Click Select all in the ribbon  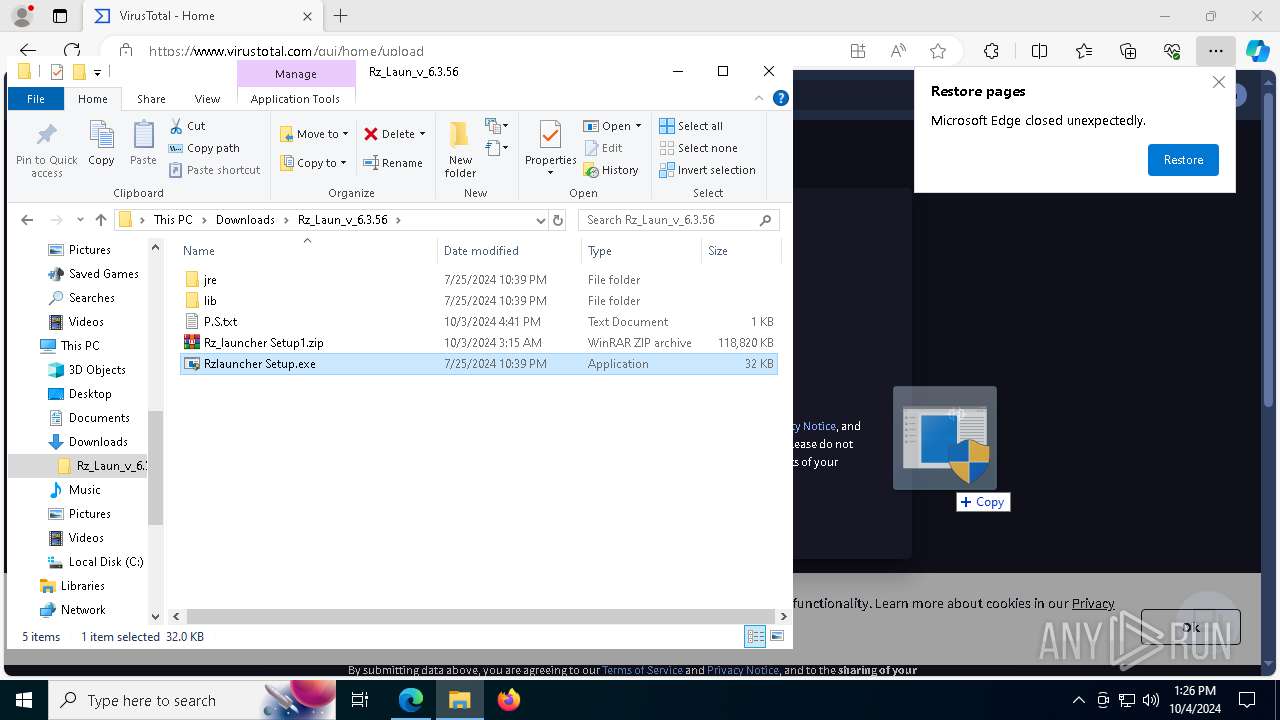pos(691,126)
